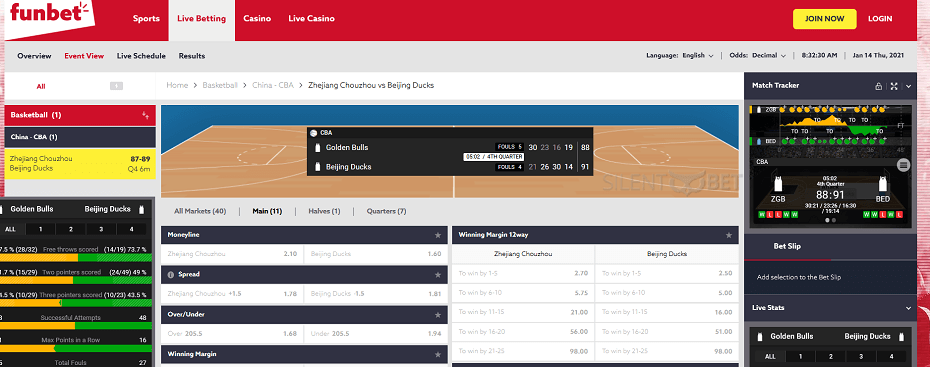Filter live stats by quarter 3
Screen dimensions: 930x367
pyautogui.click(x=862, y=357)
